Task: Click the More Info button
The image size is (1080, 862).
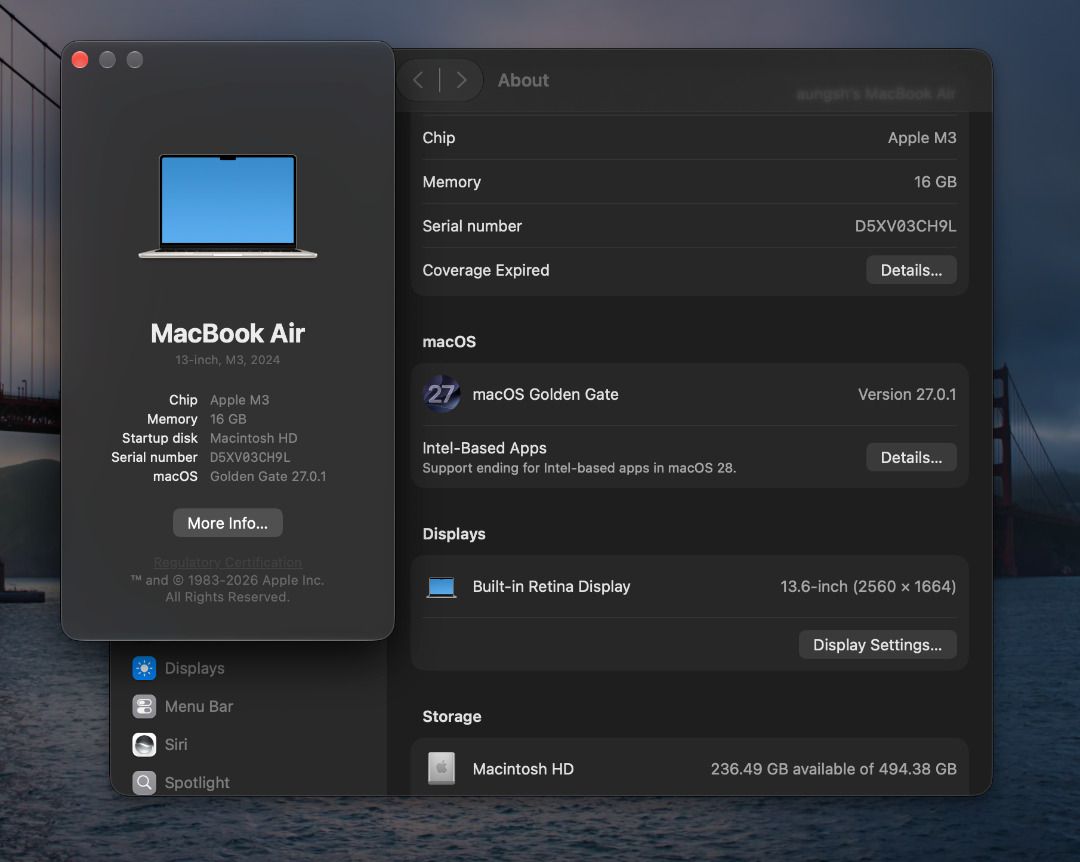Action: [x=228, y=523]
